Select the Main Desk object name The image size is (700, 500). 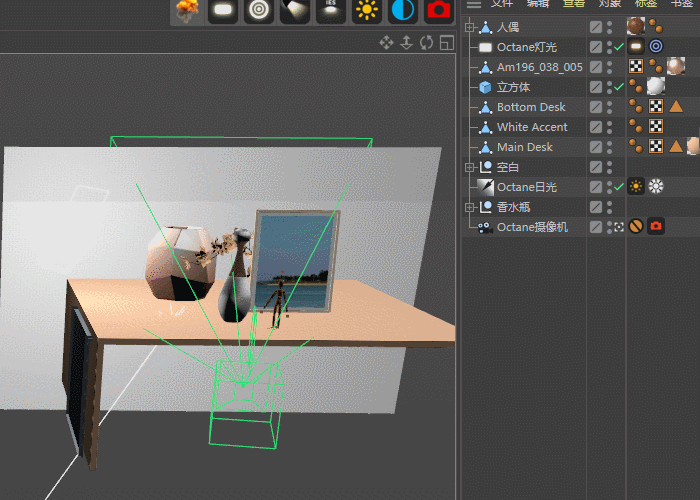click(525, 147)
